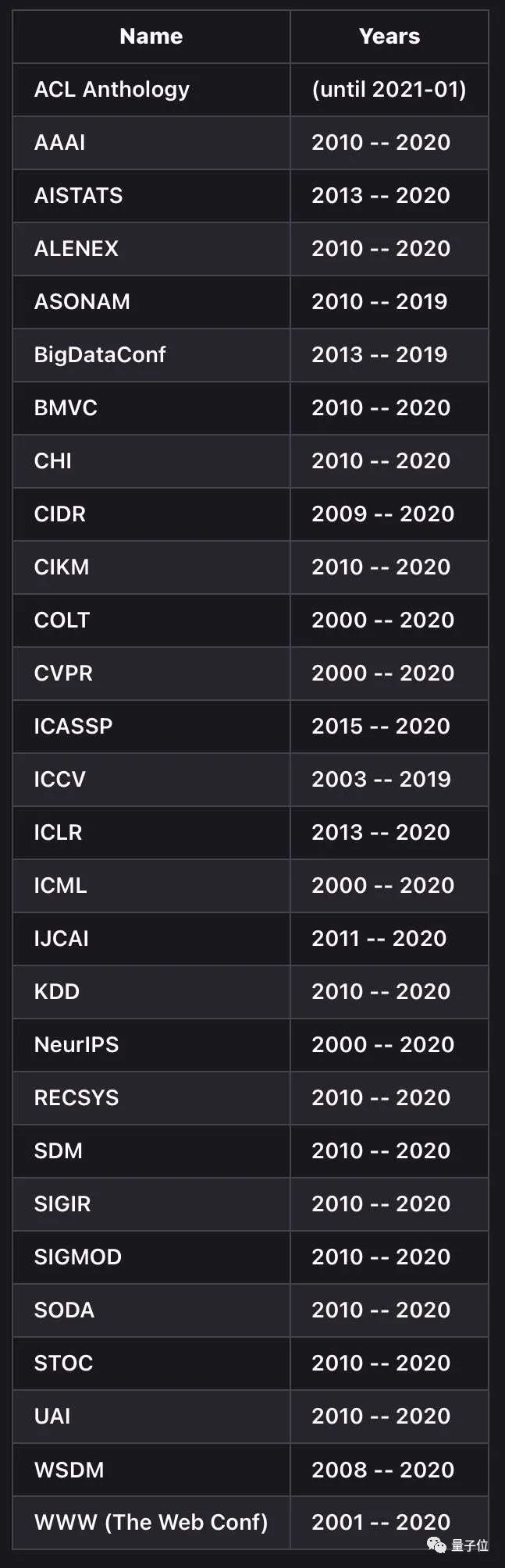Screen dimensions: 505x1568
Task: Click the Years column header
Action: [x=389, y=36]
